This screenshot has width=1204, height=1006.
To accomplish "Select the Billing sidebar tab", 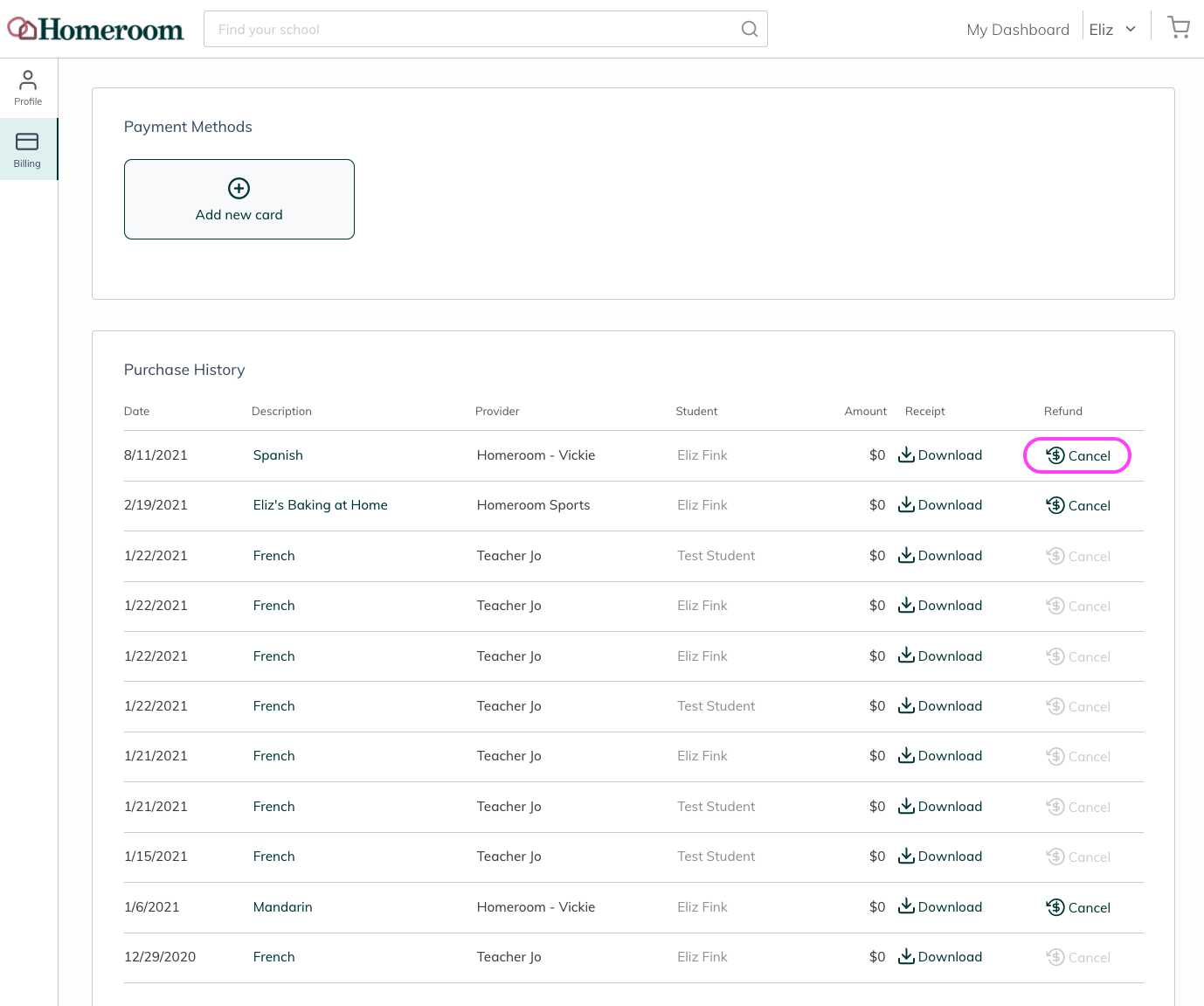I will coord(28,149).
